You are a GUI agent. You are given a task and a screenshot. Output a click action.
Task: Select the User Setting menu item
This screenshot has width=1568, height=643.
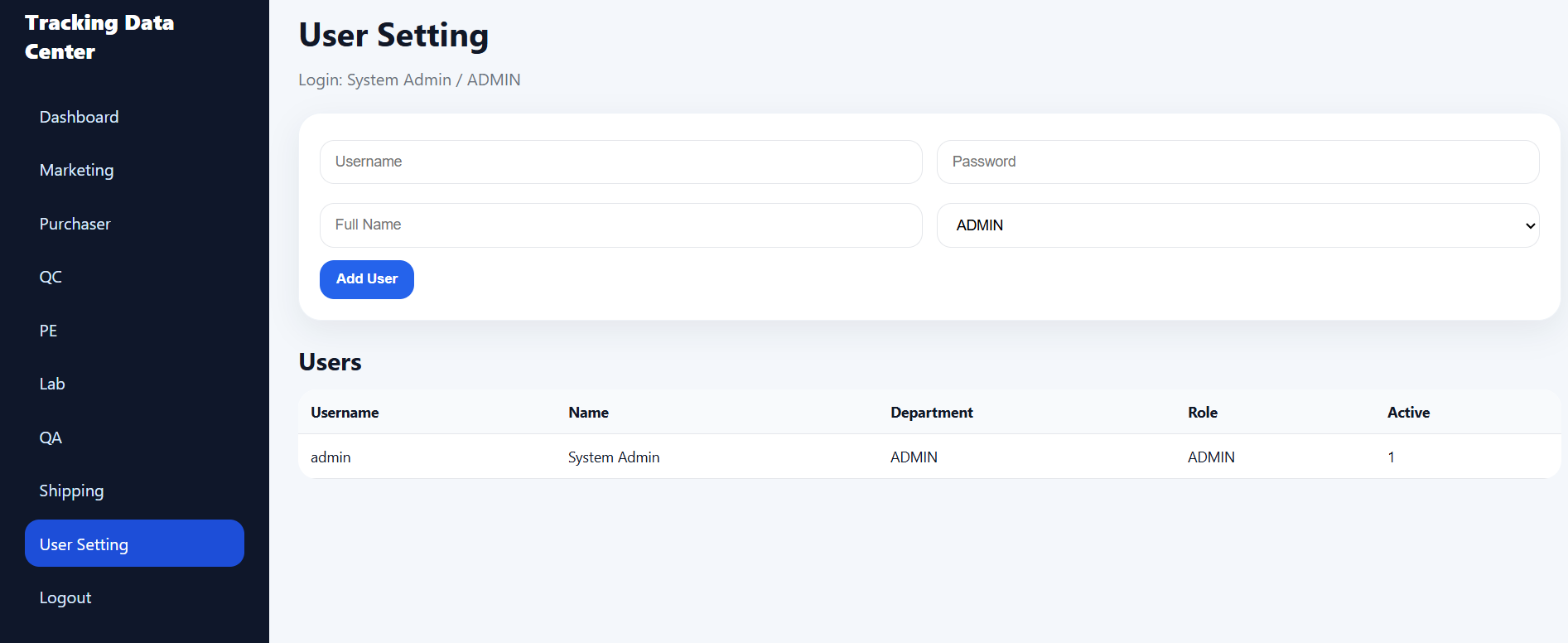point(134,544)
